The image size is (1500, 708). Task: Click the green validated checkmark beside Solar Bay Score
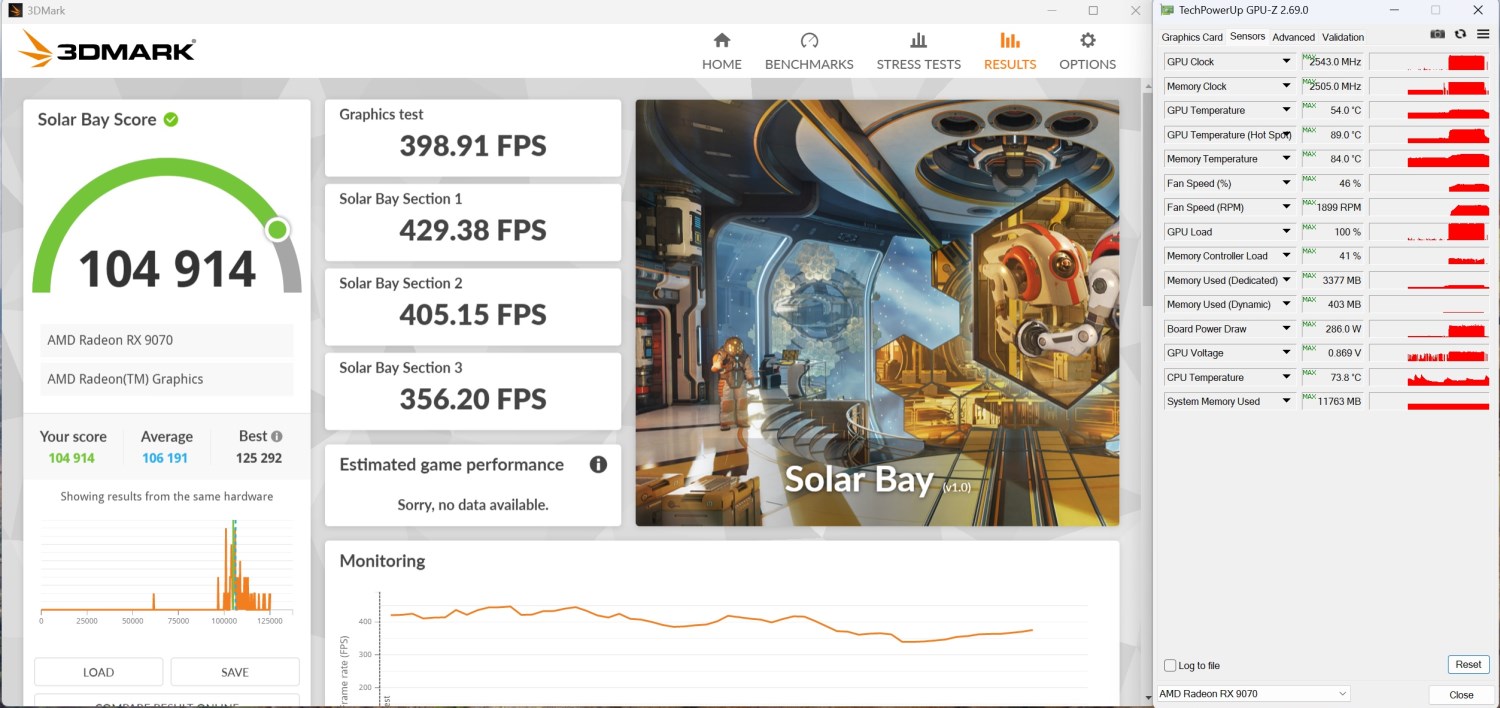(171, 119)
